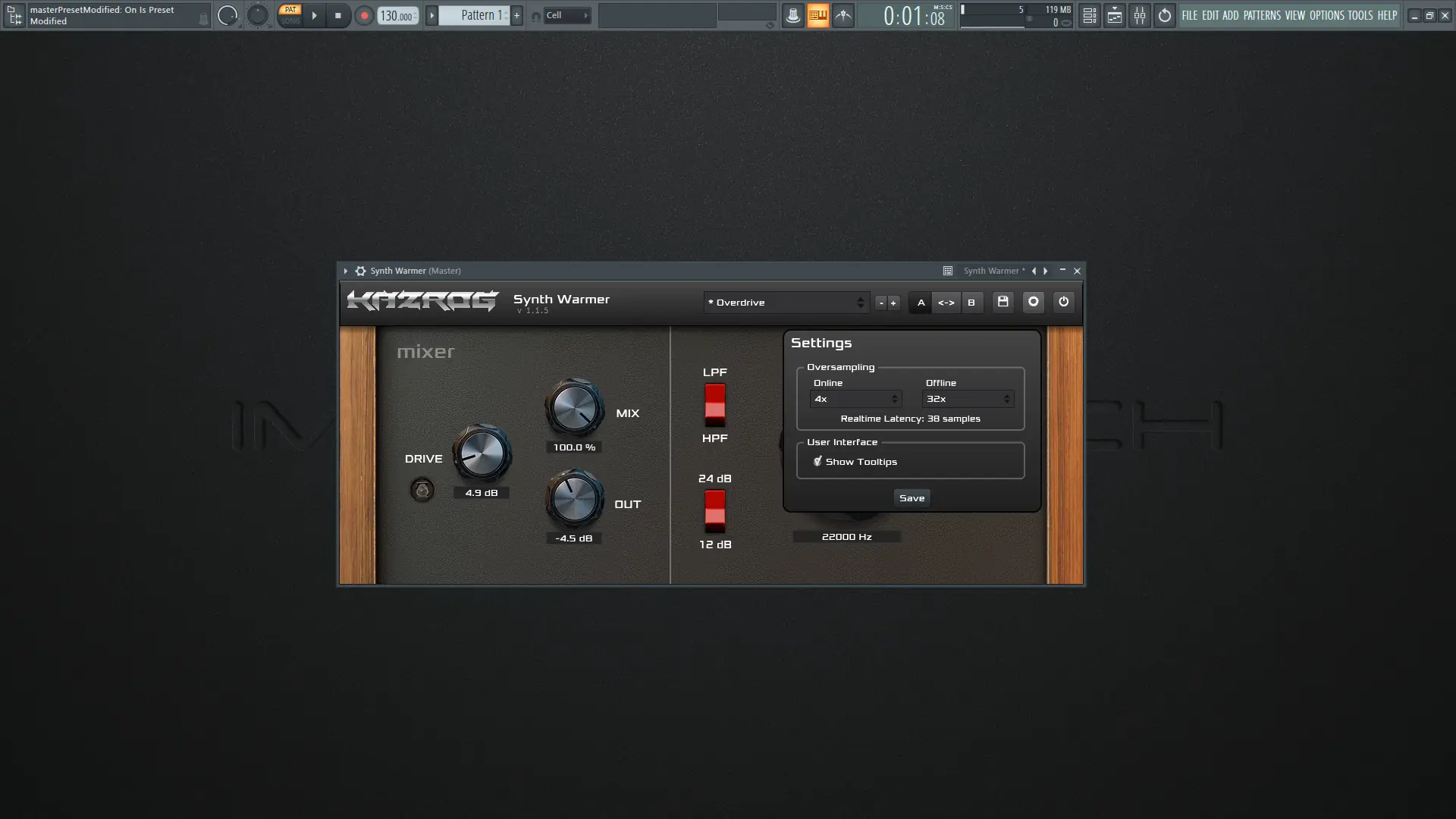Image resolution: width=1456 pixels, height=819 pixels.
Task: Open the OPTIONS menu
Action: coord(1326,15)
